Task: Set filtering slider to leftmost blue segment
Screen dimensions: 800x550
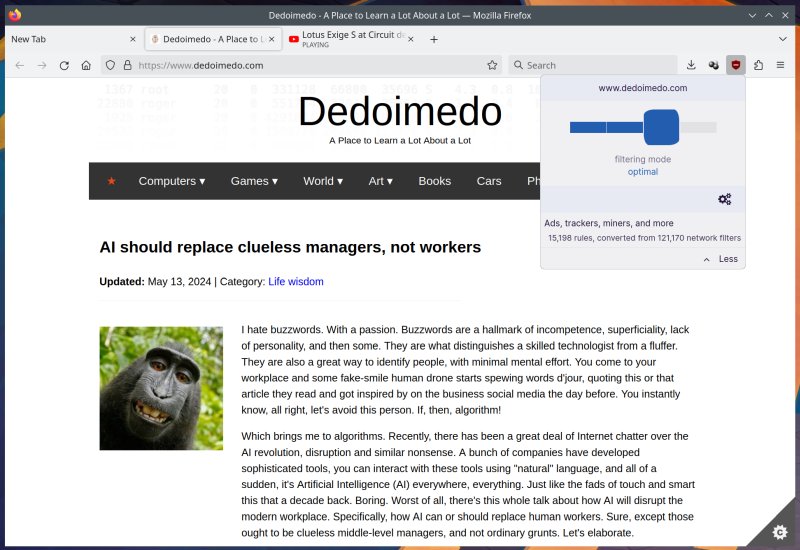Action: 588,127
